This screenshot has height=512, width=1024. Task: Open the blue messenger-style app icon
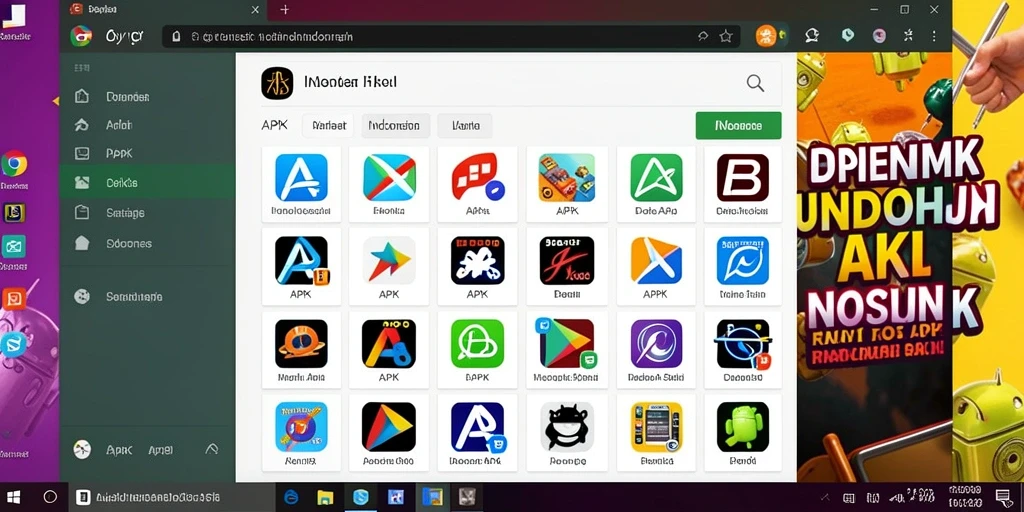[743, 261]
